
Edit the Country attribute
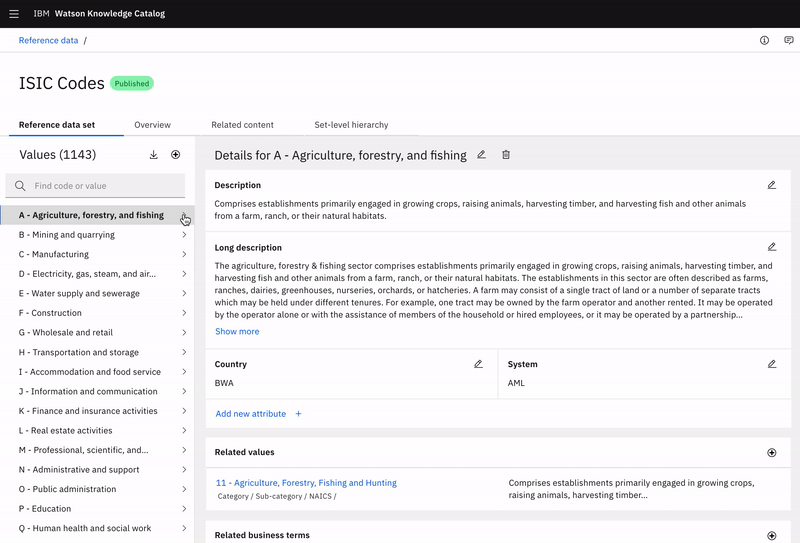click(x=478, y=364)
